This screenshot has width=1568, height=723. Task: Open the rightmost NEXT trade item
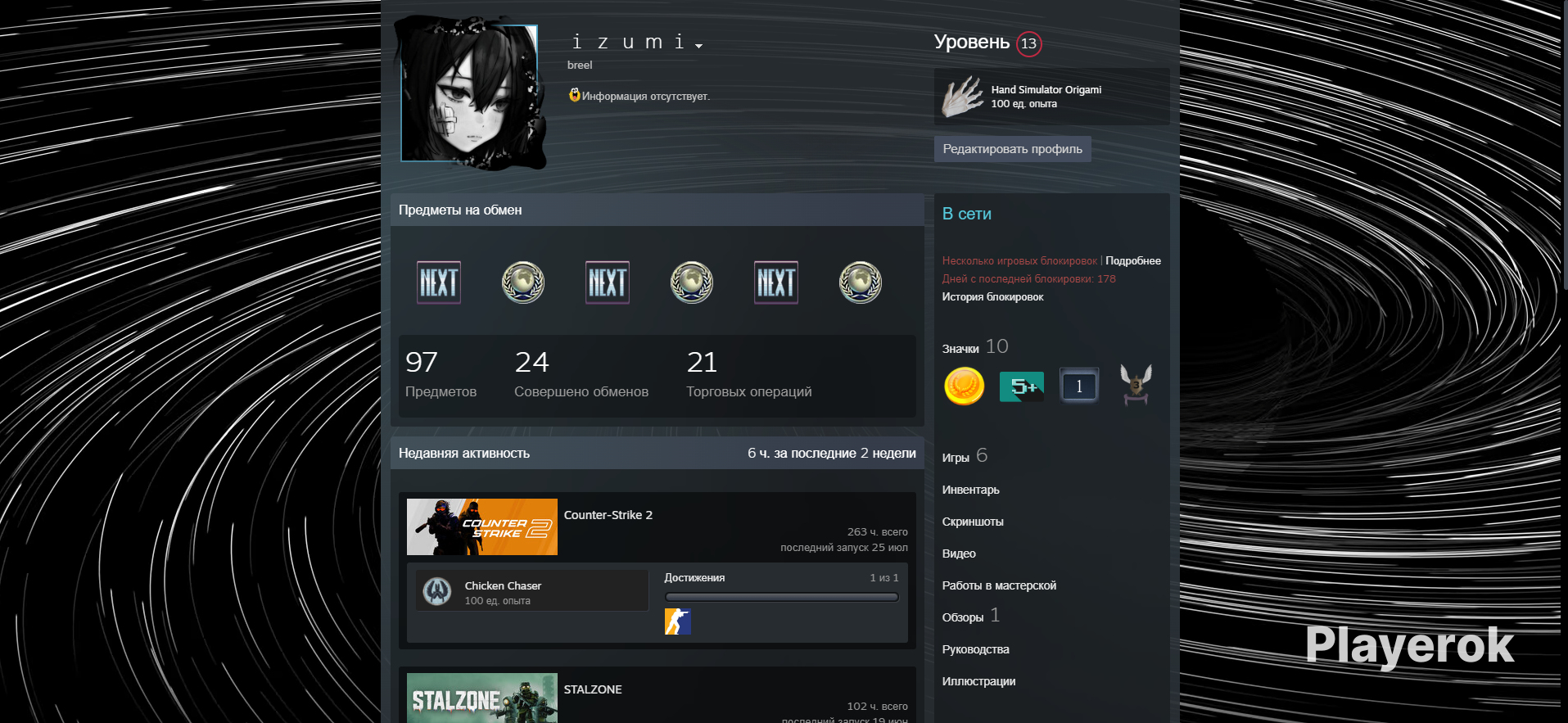[x=776, y=282]
